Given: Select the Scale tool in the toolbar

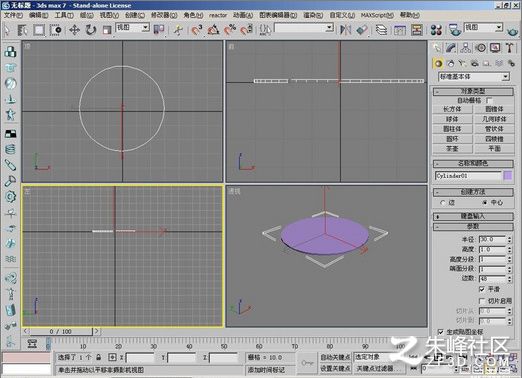Looking at the screenshot, I should coord(107,30).
